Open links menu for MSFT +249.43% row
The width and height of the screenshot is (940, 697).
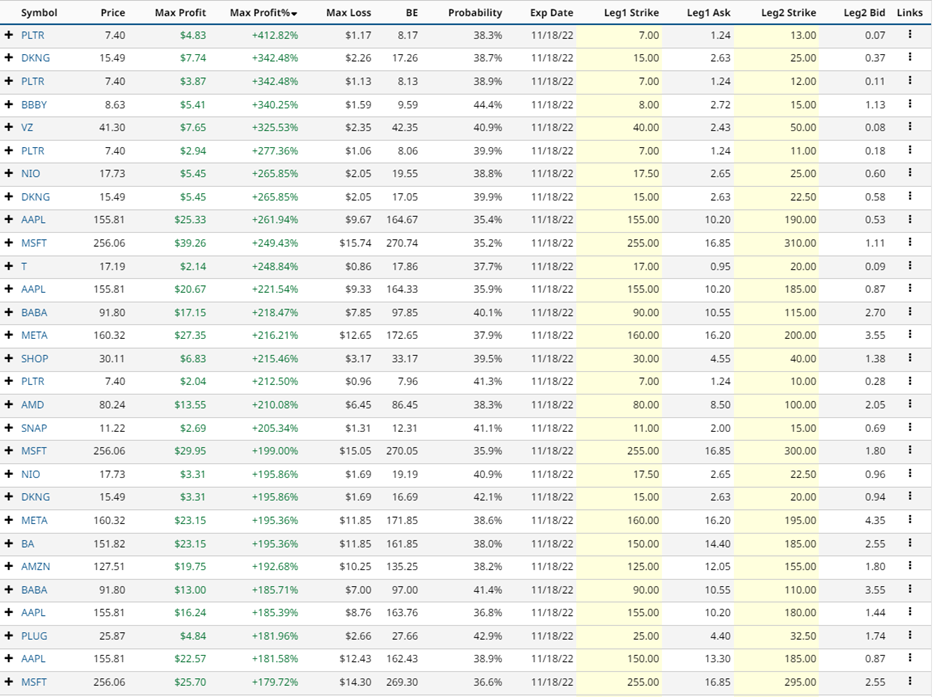click(909, 243)
